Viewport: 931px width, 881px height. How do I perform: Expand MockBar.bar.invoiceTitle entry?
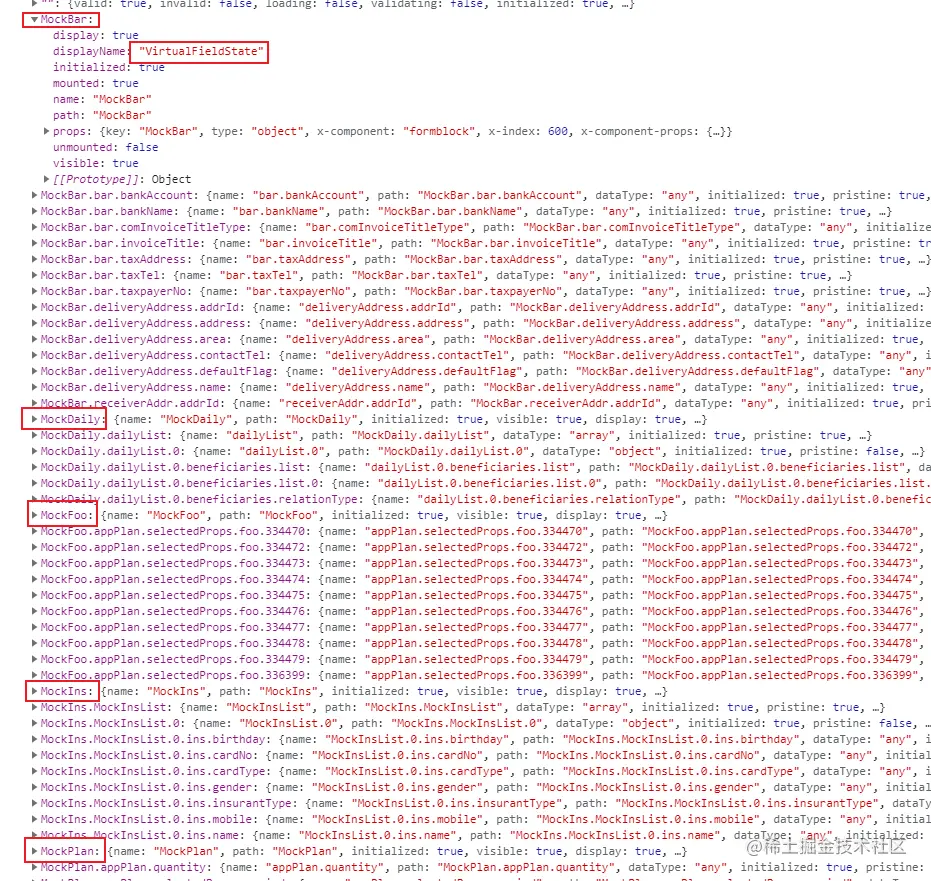pos(34,243)
